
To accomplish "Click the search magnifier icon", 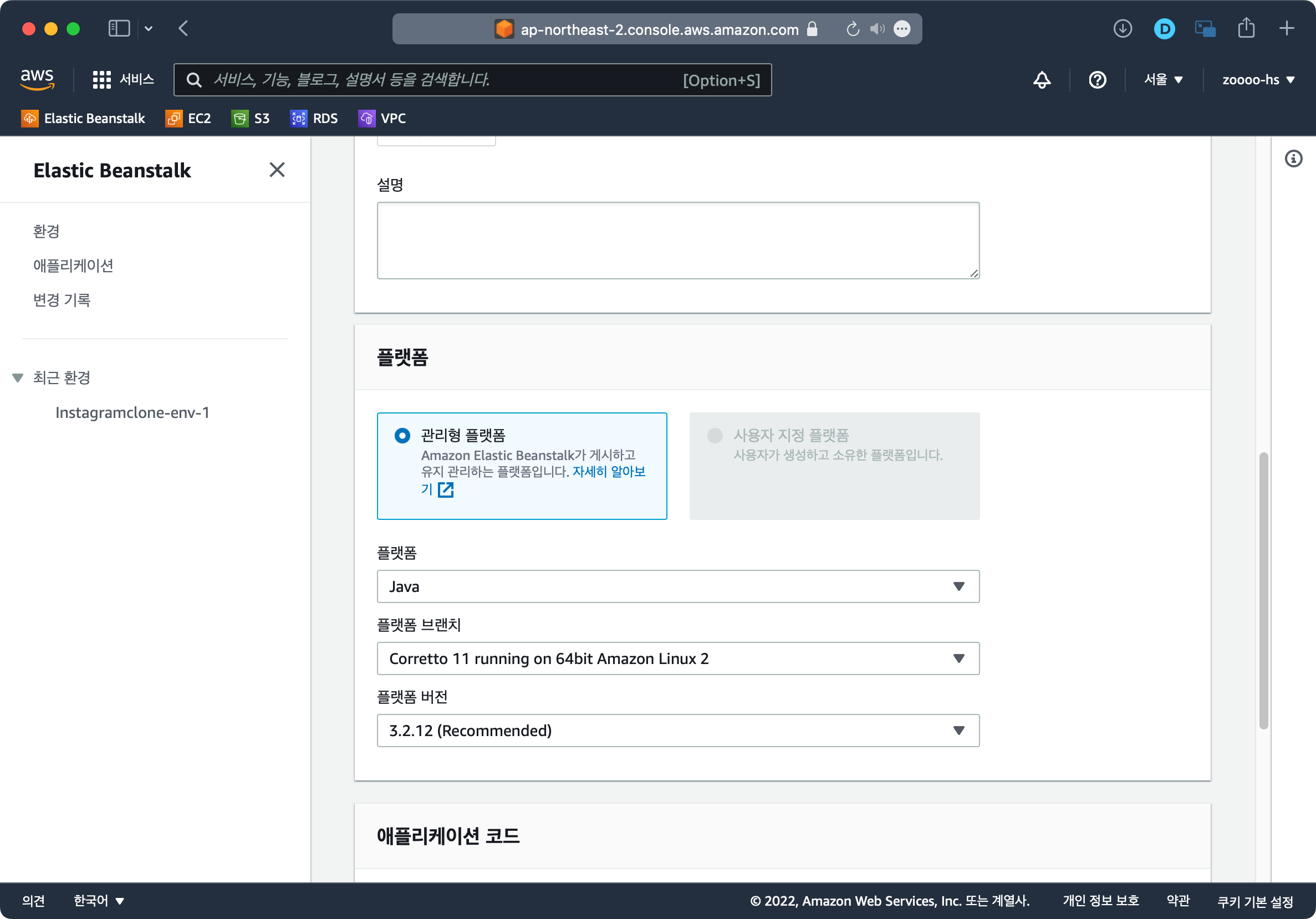I will [195, 80].
